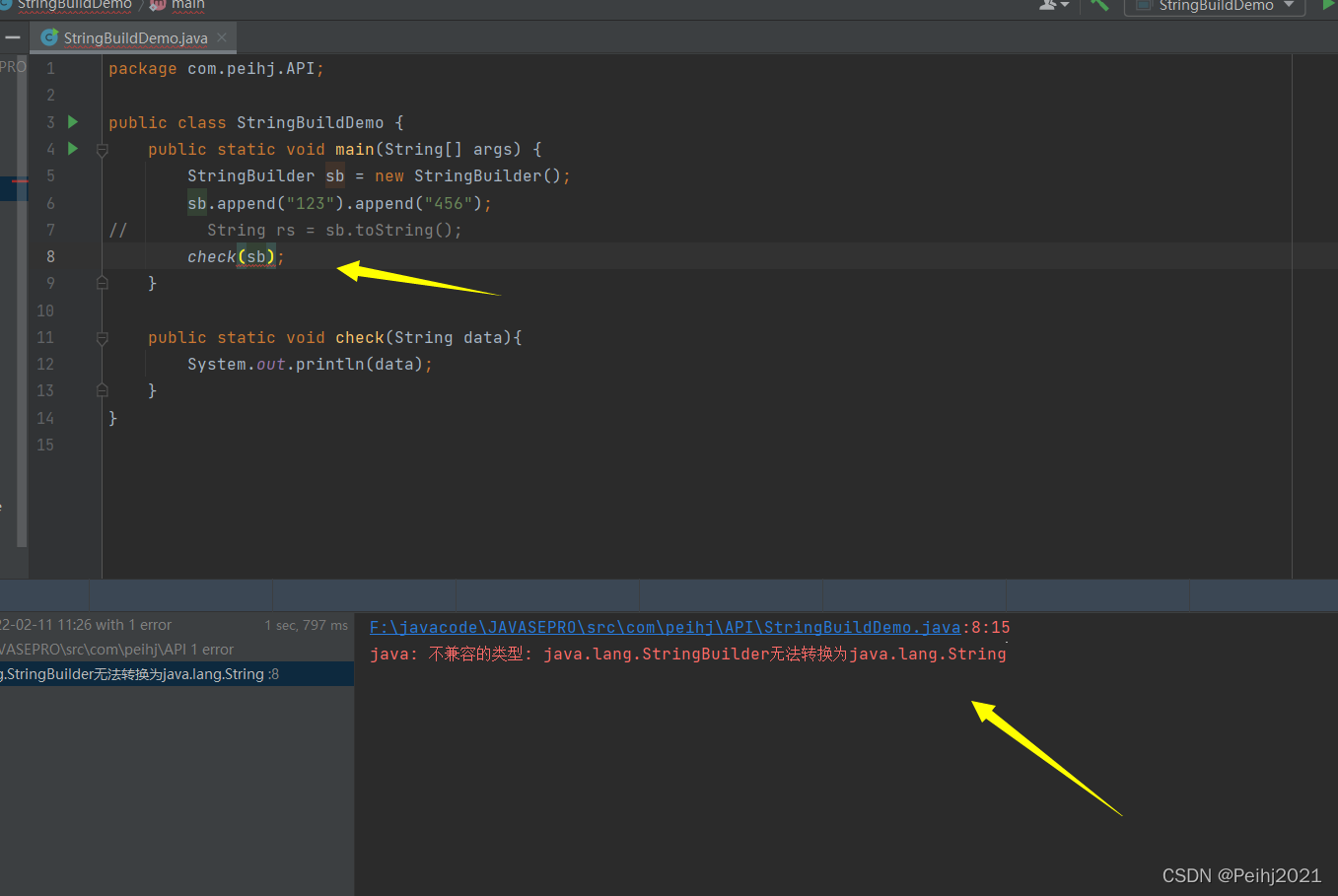Image resolution: width=1338 pixels, height=896 pixels.
Task: Collapse the check method fold marker at line 11
Action: pos(103,338)
